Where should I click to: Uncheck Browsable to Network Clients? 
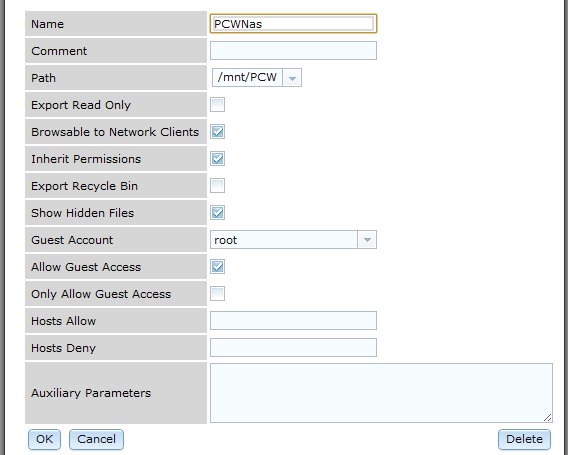tap(217, 132)
